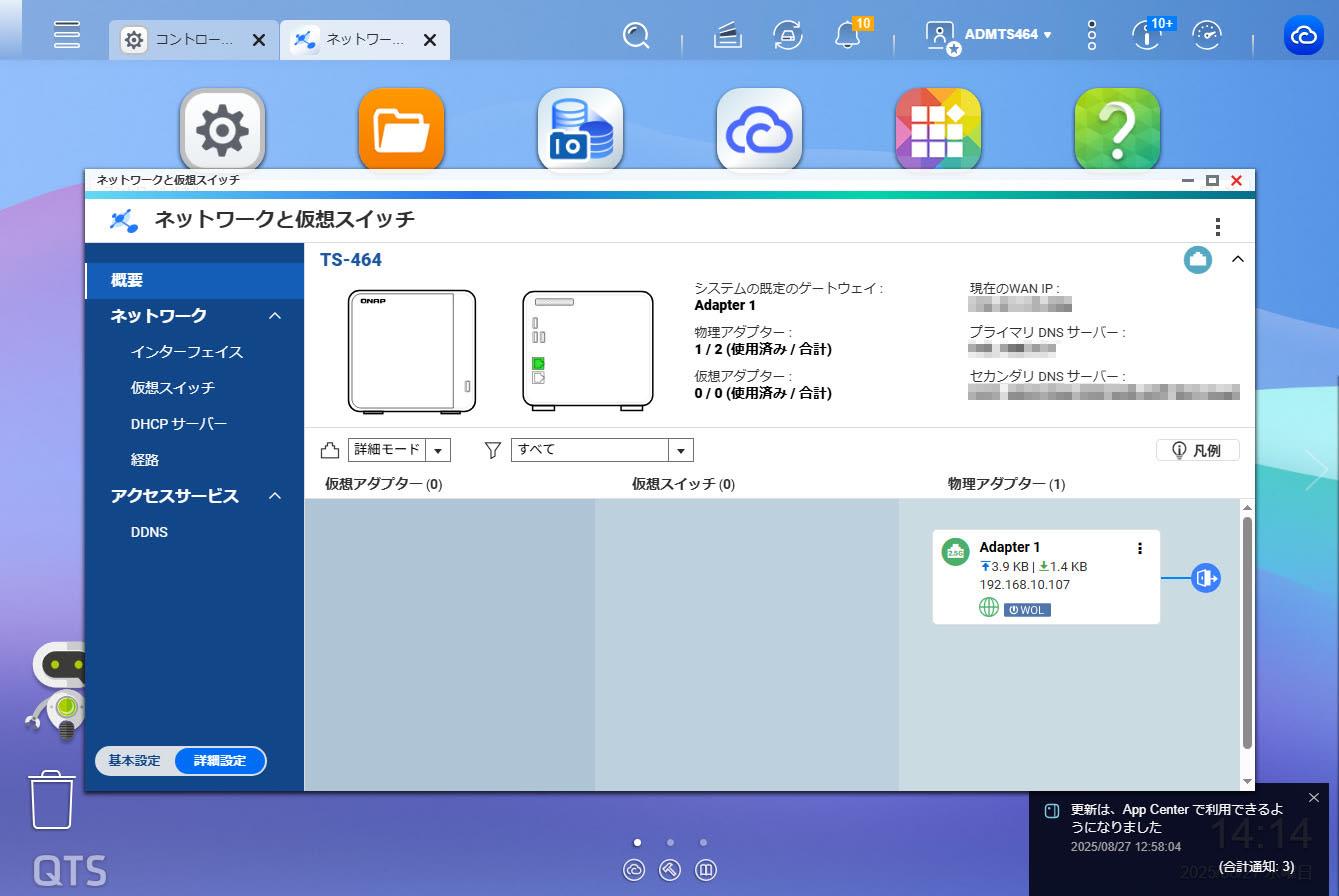Screen dimensions: 1339x896
Task: Open the dashboard gauge icon
Action: pos(1208,36)
